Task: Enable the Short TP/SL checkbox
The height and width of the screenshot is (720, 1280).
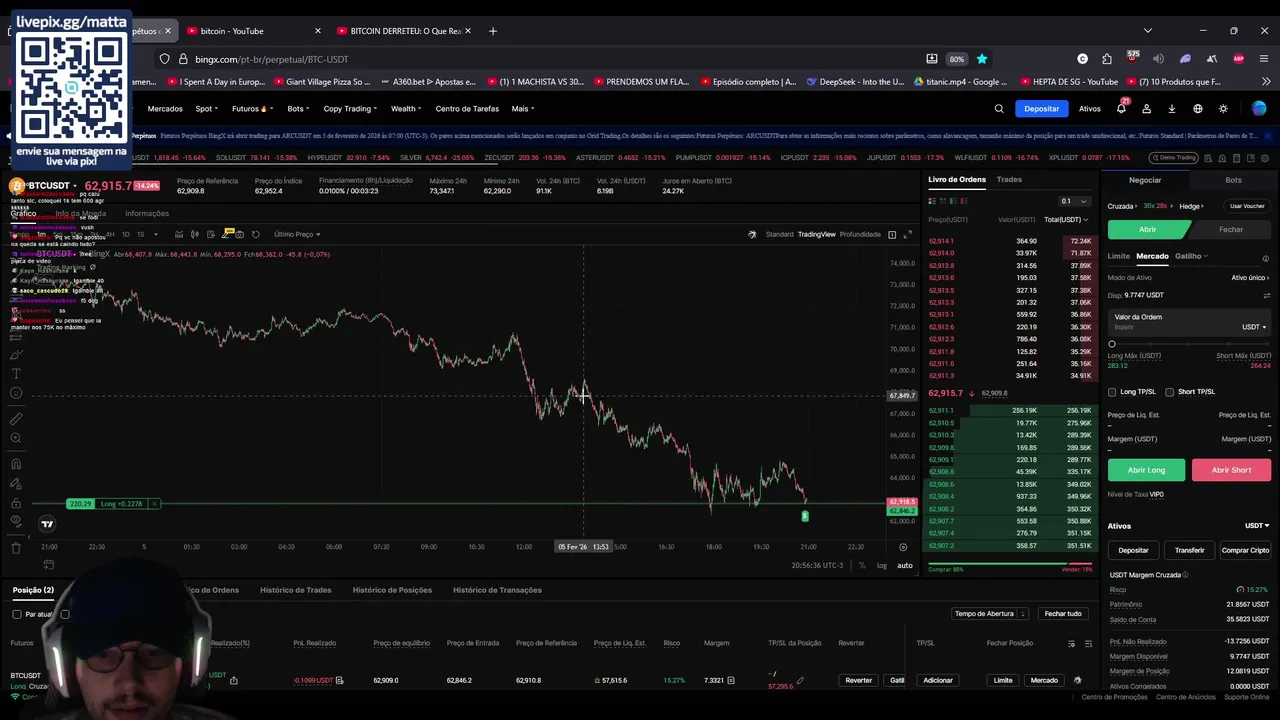Action: tap(1169, 392)
